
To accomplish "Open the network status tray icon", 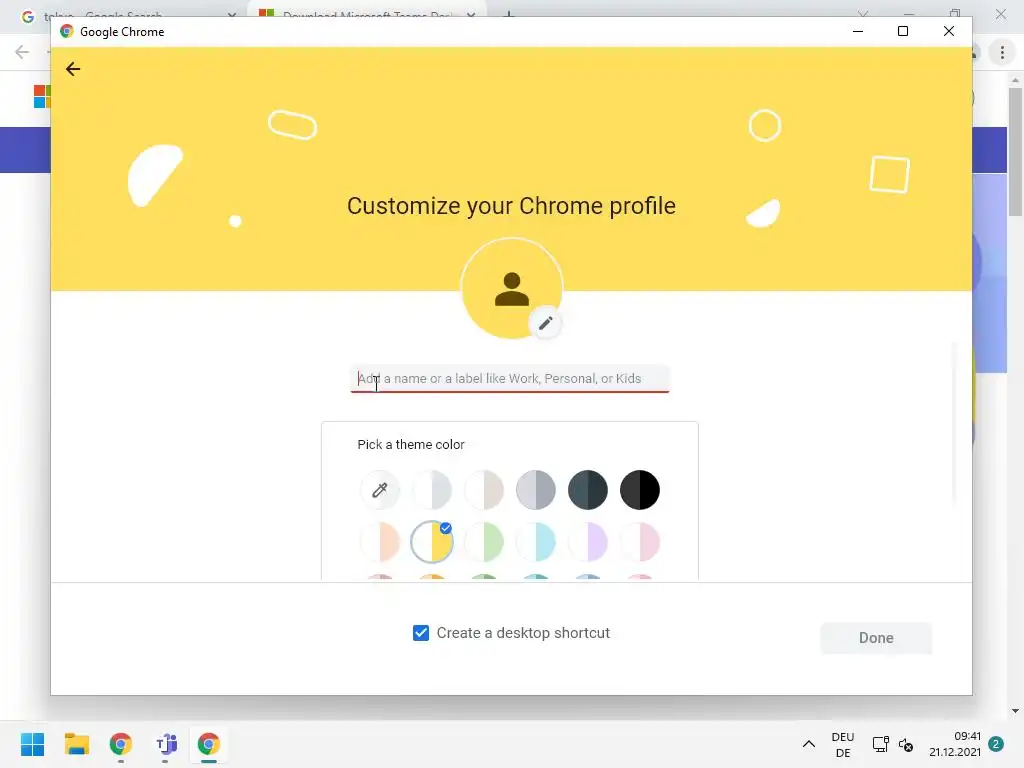I will pos(880,744).
